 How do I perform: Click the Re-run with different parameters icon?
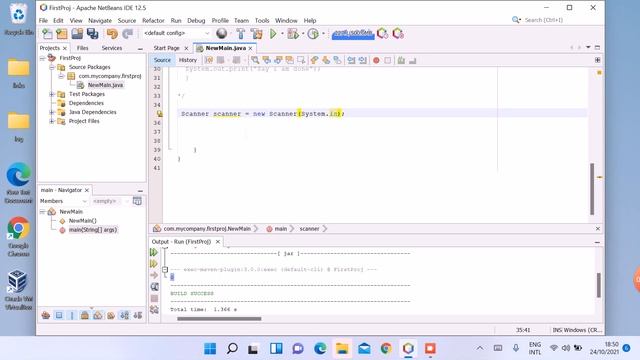[x=154, y=264]
